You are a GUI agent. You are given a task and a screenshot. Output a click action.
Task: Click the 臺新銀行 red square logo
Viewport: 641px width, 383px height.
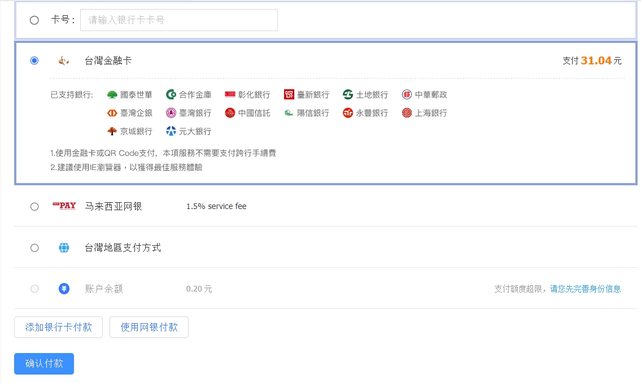coord(289,95)
